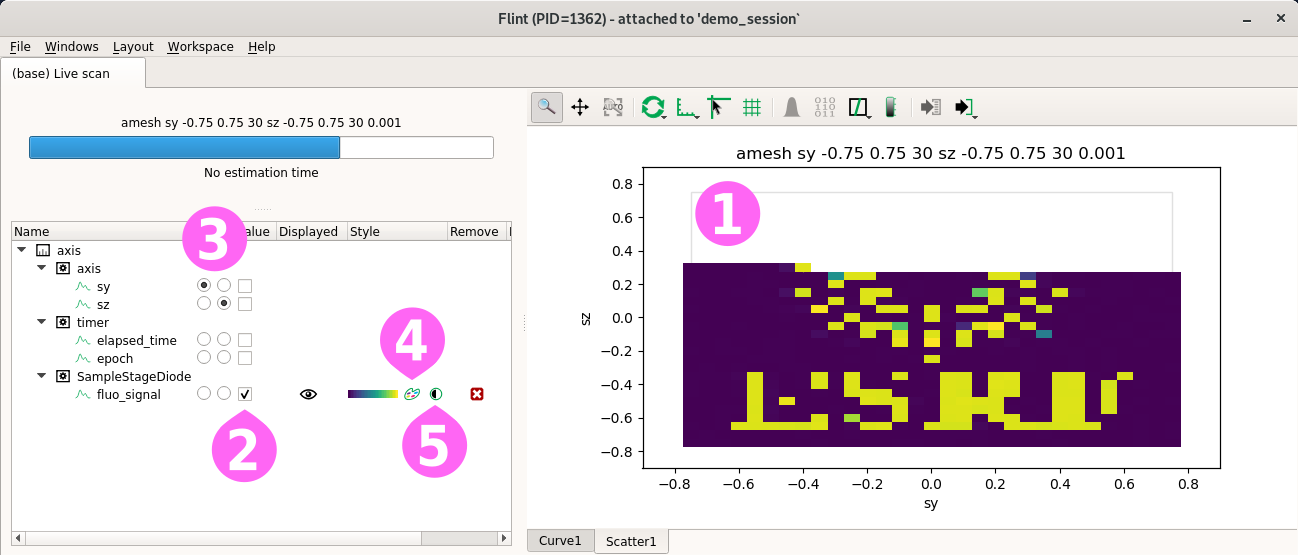Viewport: 1298px width, 555px height.
Task: Check the epoch value checkbox
Action: pyautogui.click(x=245, y=358)
